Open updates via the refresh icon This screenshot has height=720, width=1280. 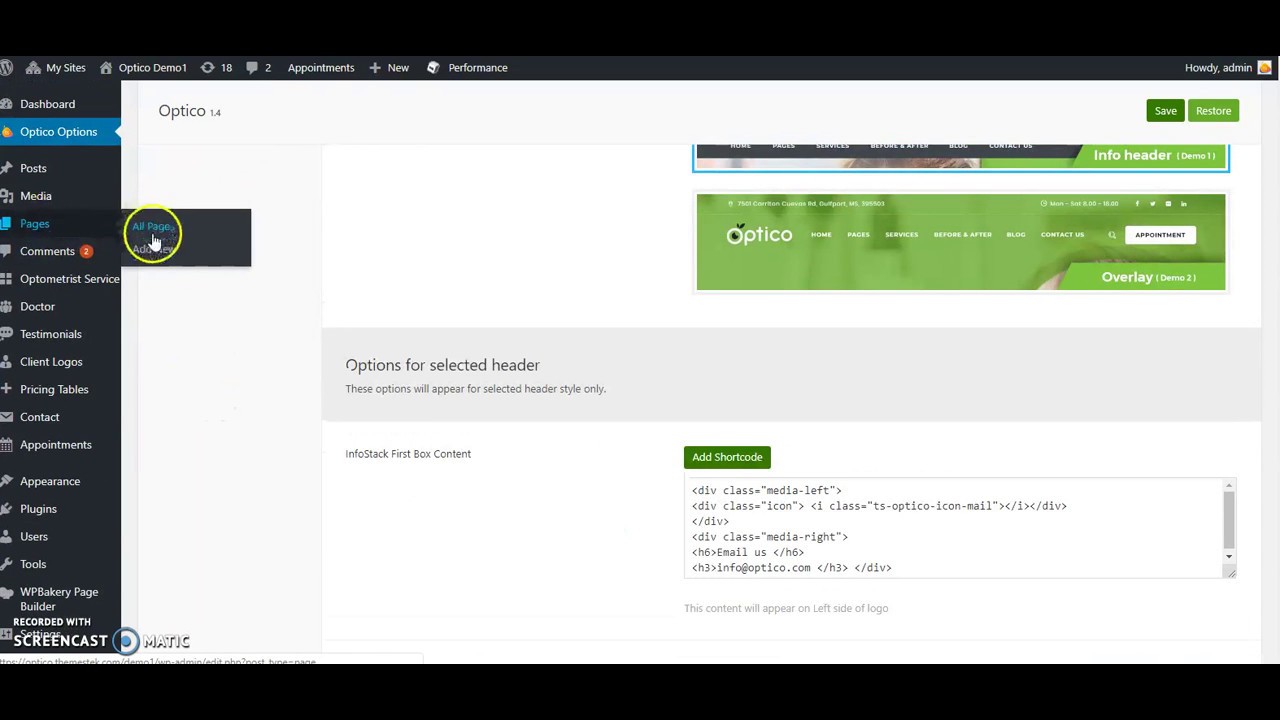pos(207,67)
